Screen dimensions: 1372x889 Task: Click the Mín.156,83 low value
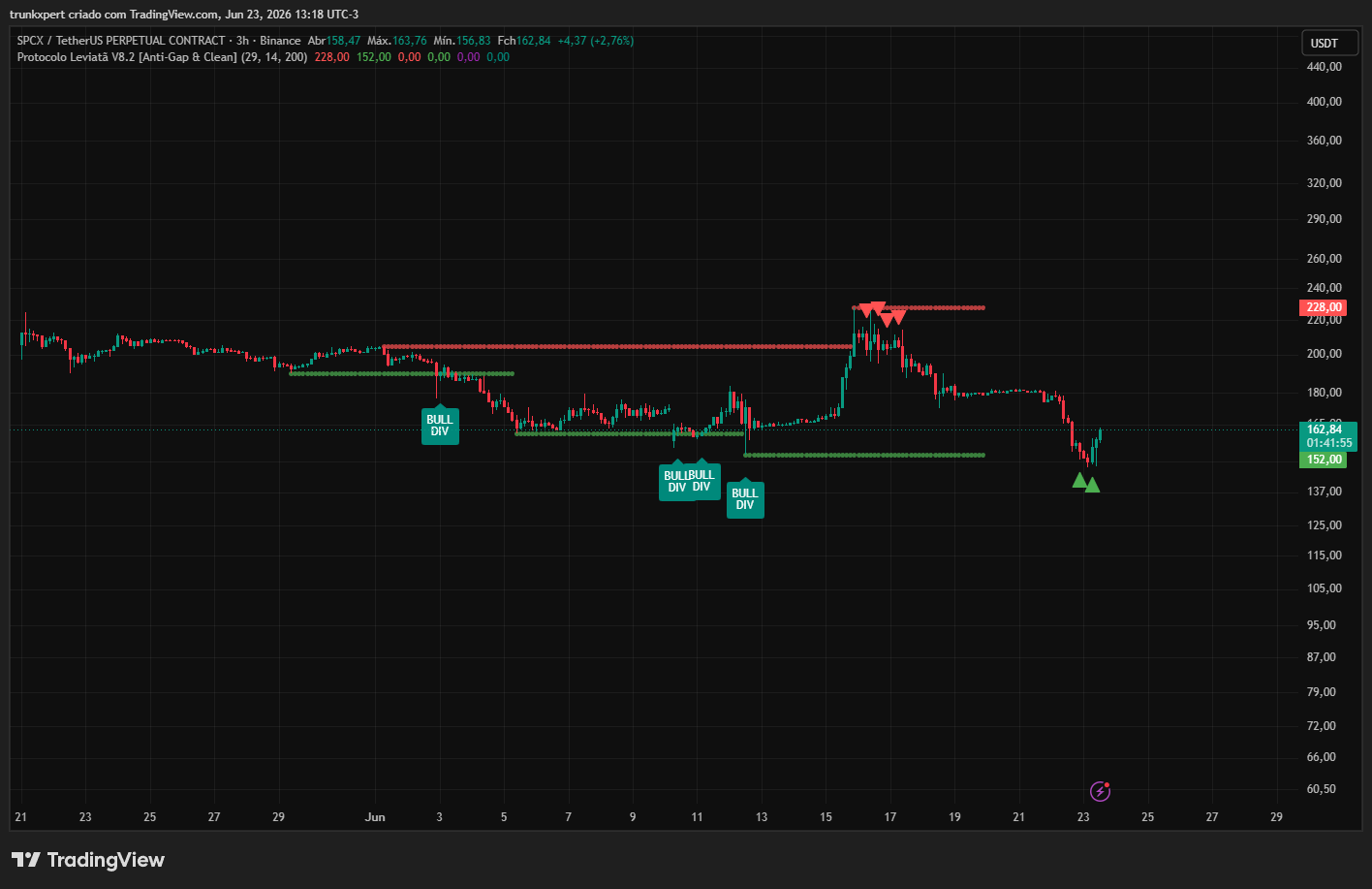[x=462, y=41]
